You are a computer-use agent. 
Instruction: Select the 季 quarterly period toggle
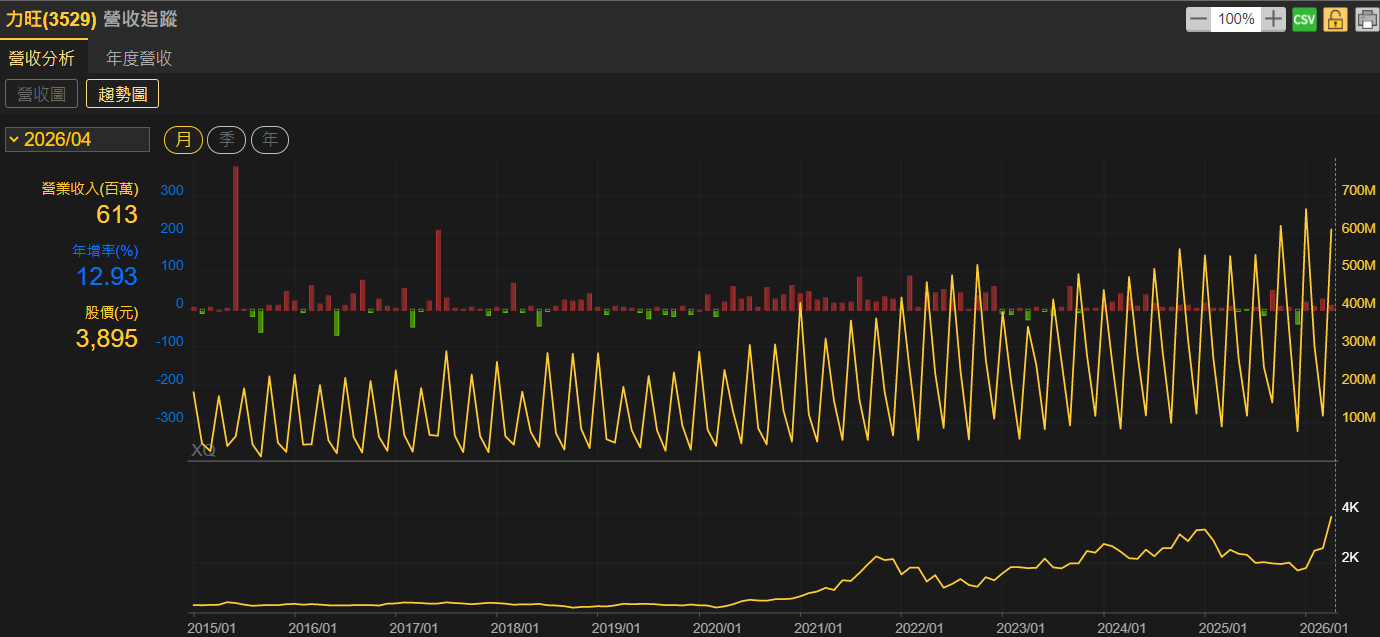(227, 140)
